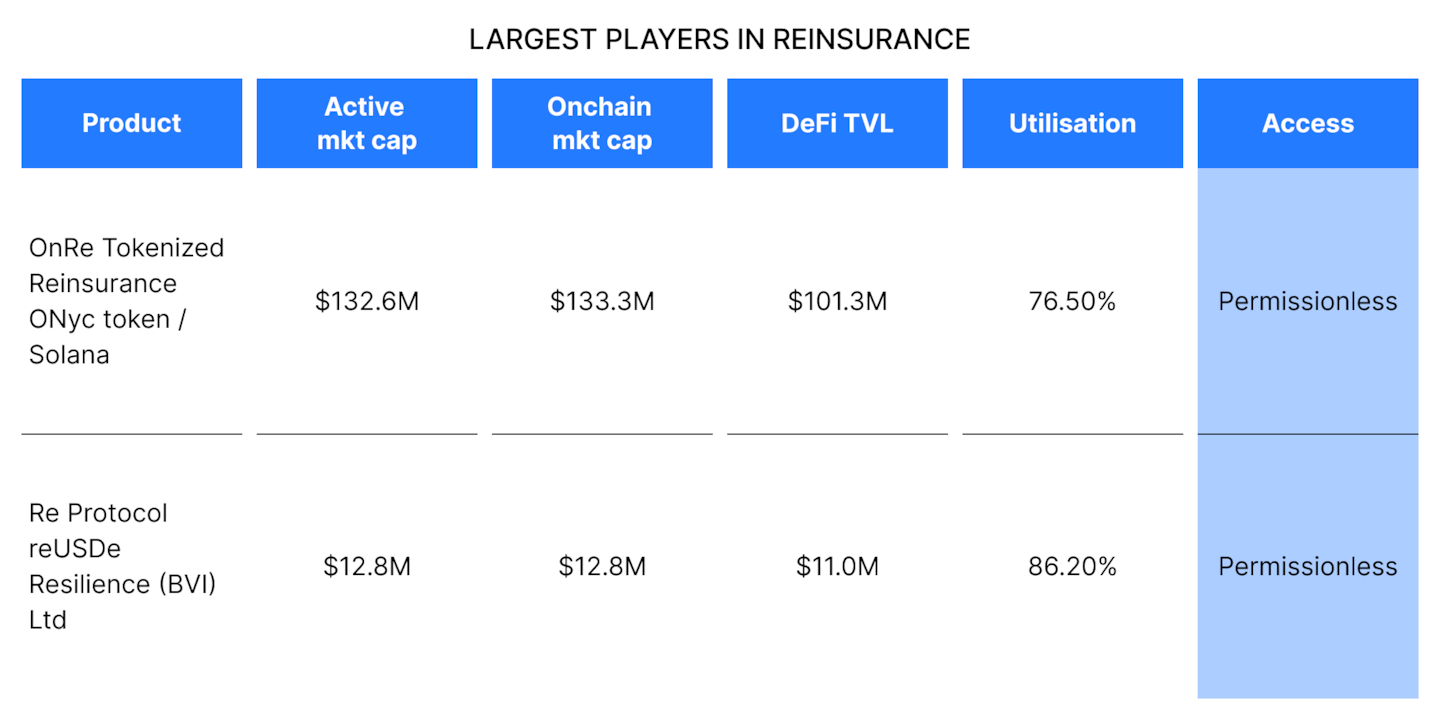The height and width of the screenshot is (720, 1440).
Task: Click the Utilisation column header
Action: 1072,123
